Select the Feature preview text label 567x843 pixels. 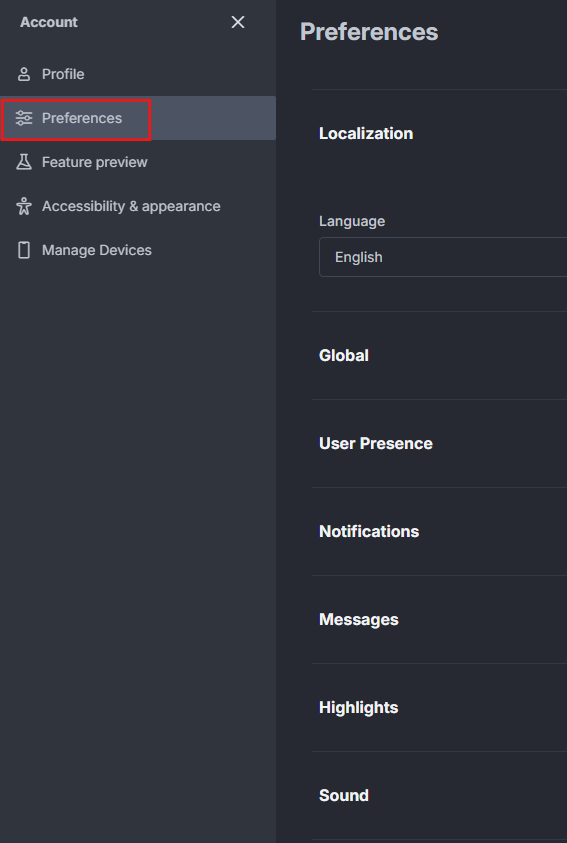[95, 162]
